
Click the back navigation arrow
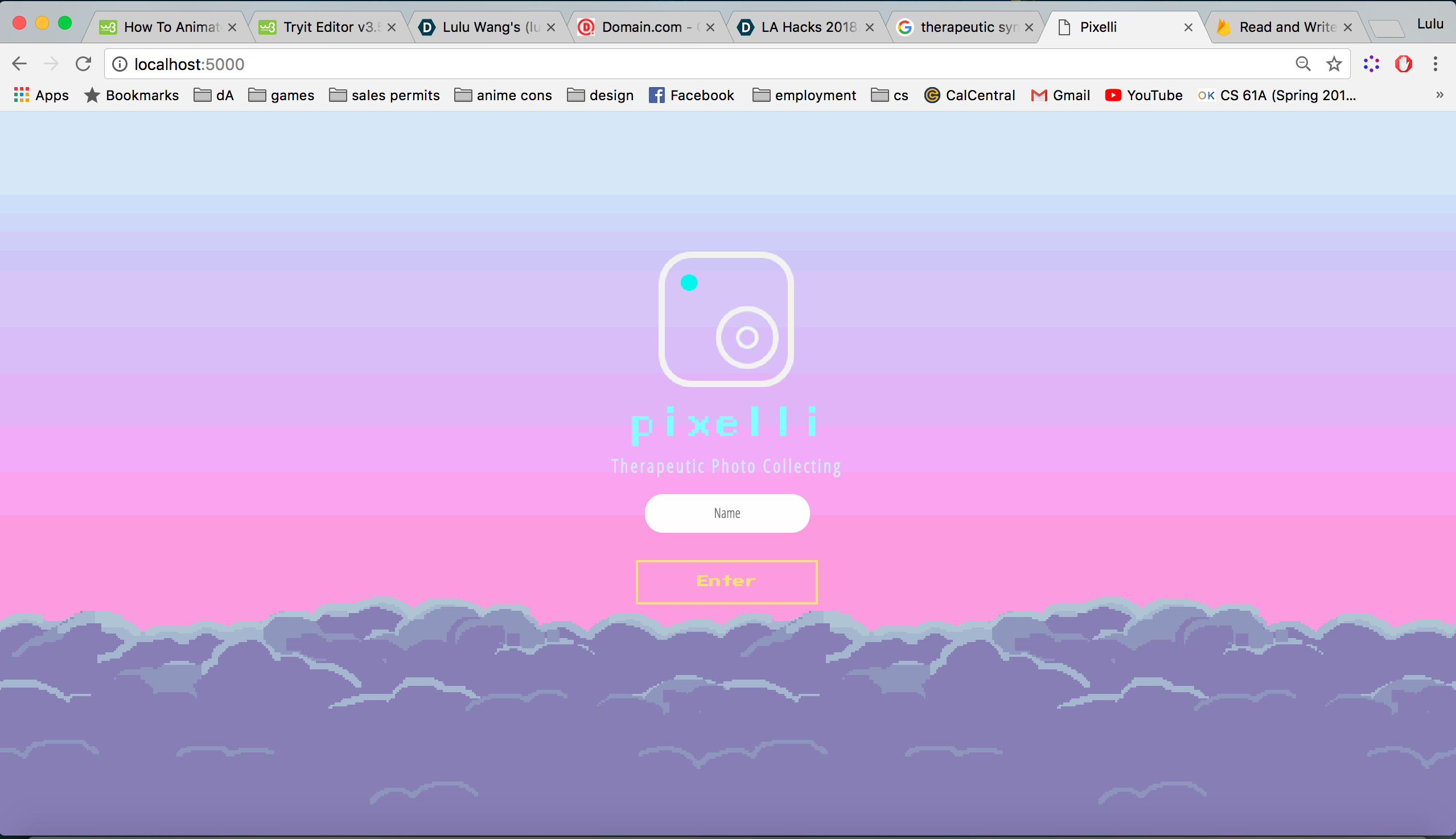19,64
